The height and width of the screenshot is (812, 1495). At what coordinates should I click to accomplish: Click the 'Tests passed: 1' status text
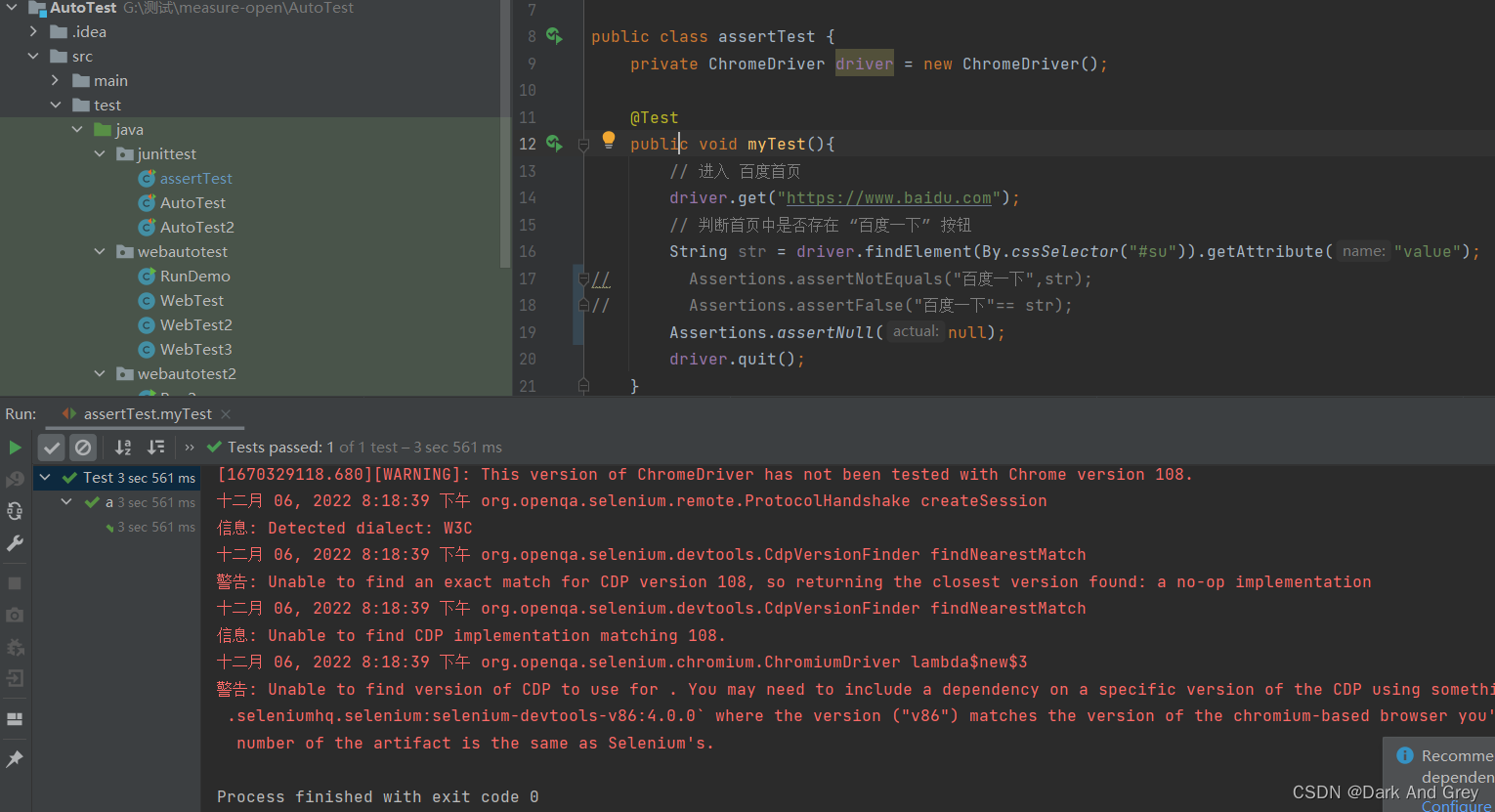point(281,448)
